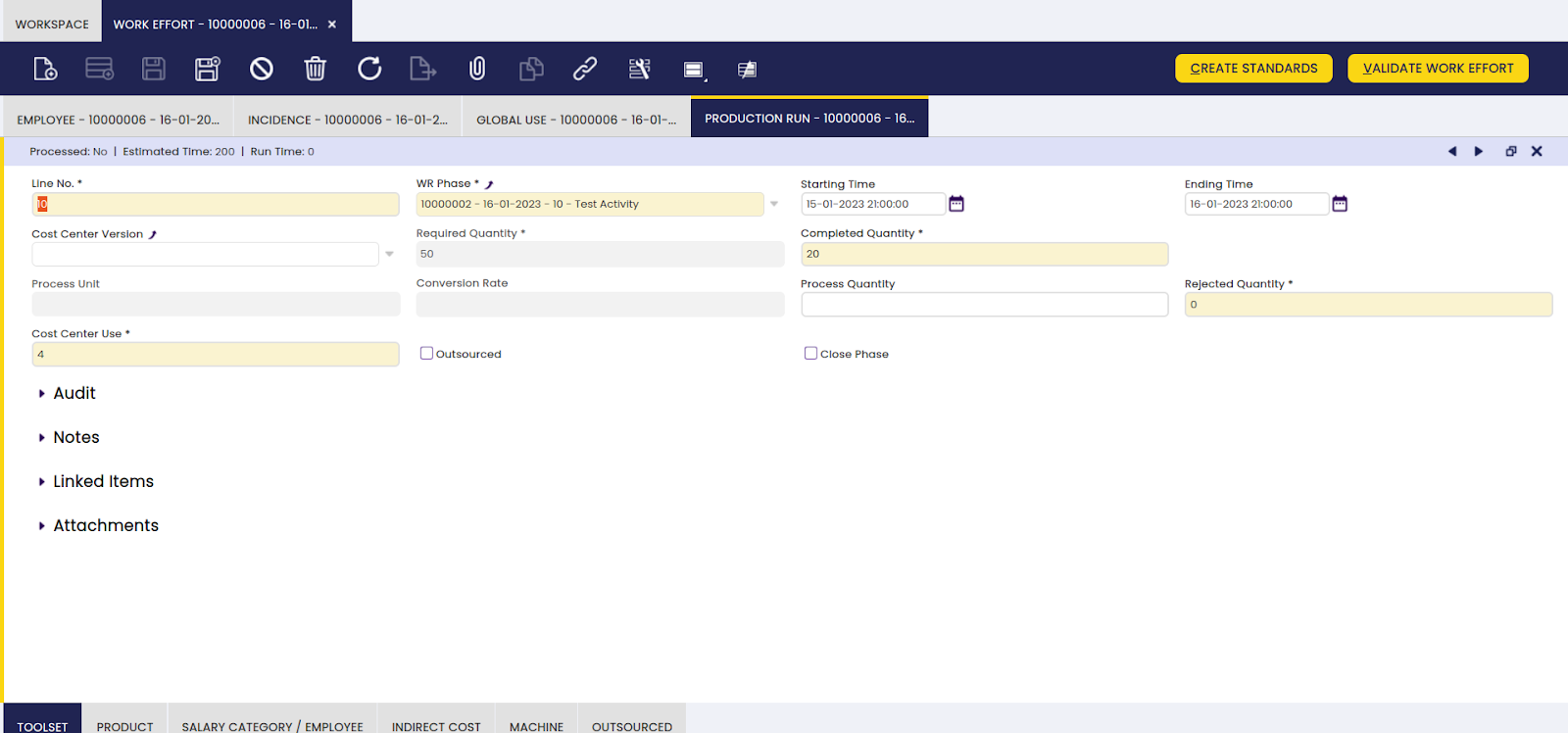The width and height of the screenshot is (1568, 733).
Task: Click the refresh icon in toolbar
Action: coord(368,69)
